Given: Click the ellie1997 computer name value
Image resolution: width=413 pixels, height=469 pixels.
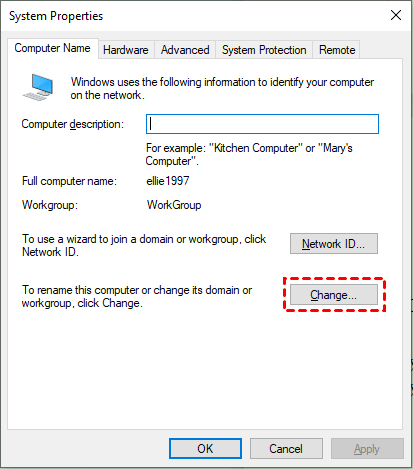Looking at the screenshot, I should tap(168, 181).
